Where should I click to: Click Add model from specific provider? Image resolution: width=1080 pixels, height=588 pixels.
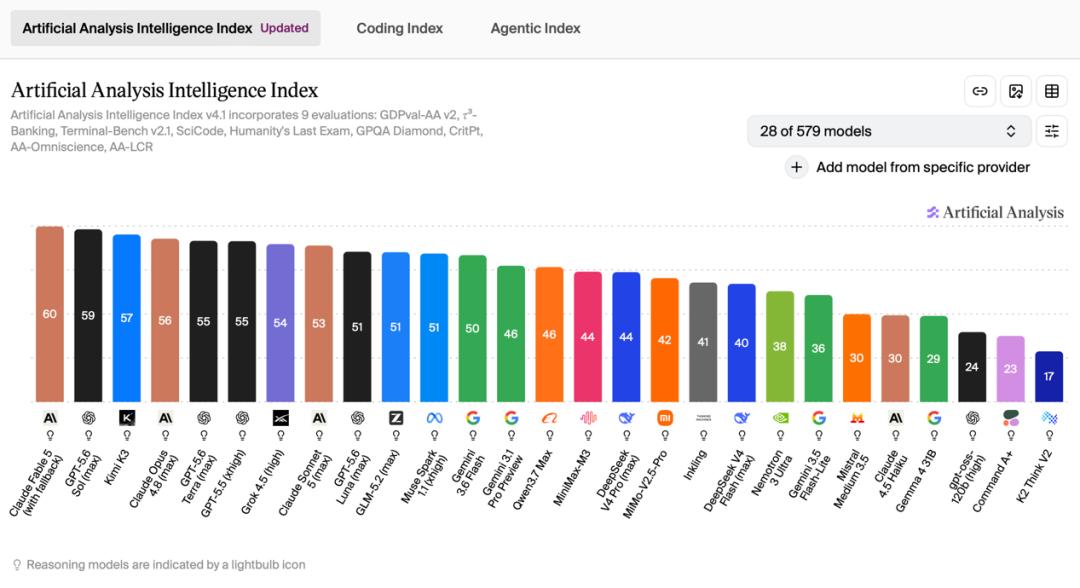(922, 167)
